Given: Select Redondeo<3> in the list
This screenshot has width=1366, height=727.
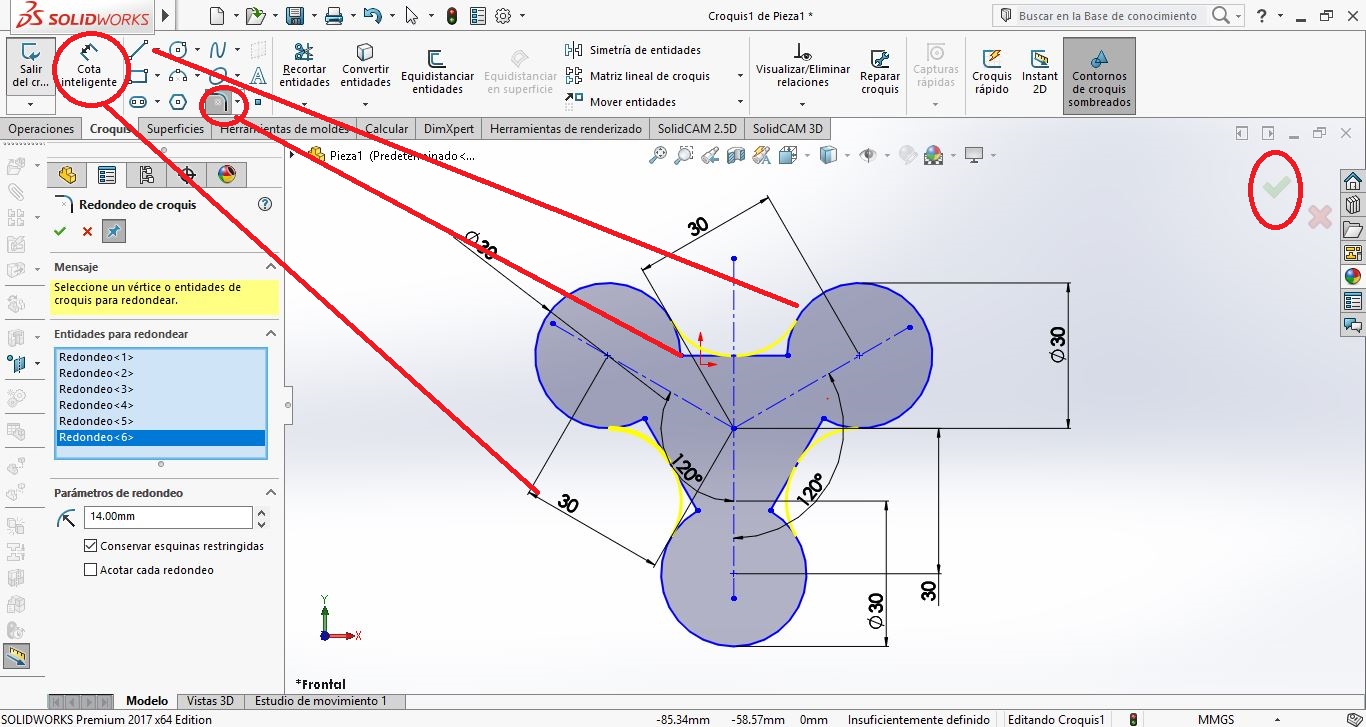Looking at the screenshot, I should [x=160, y=389].
